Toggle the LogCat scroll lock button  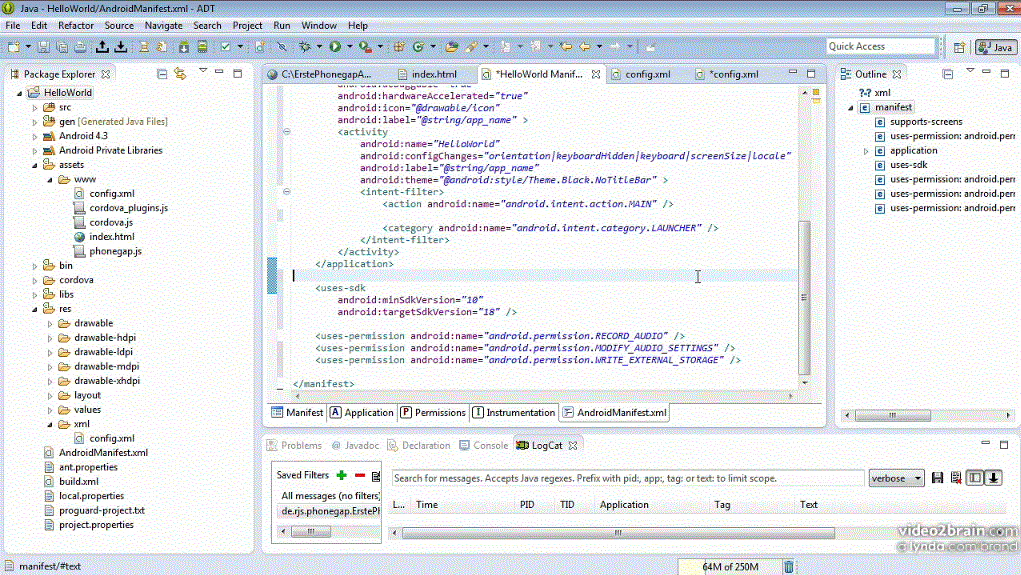click(993, 478)
